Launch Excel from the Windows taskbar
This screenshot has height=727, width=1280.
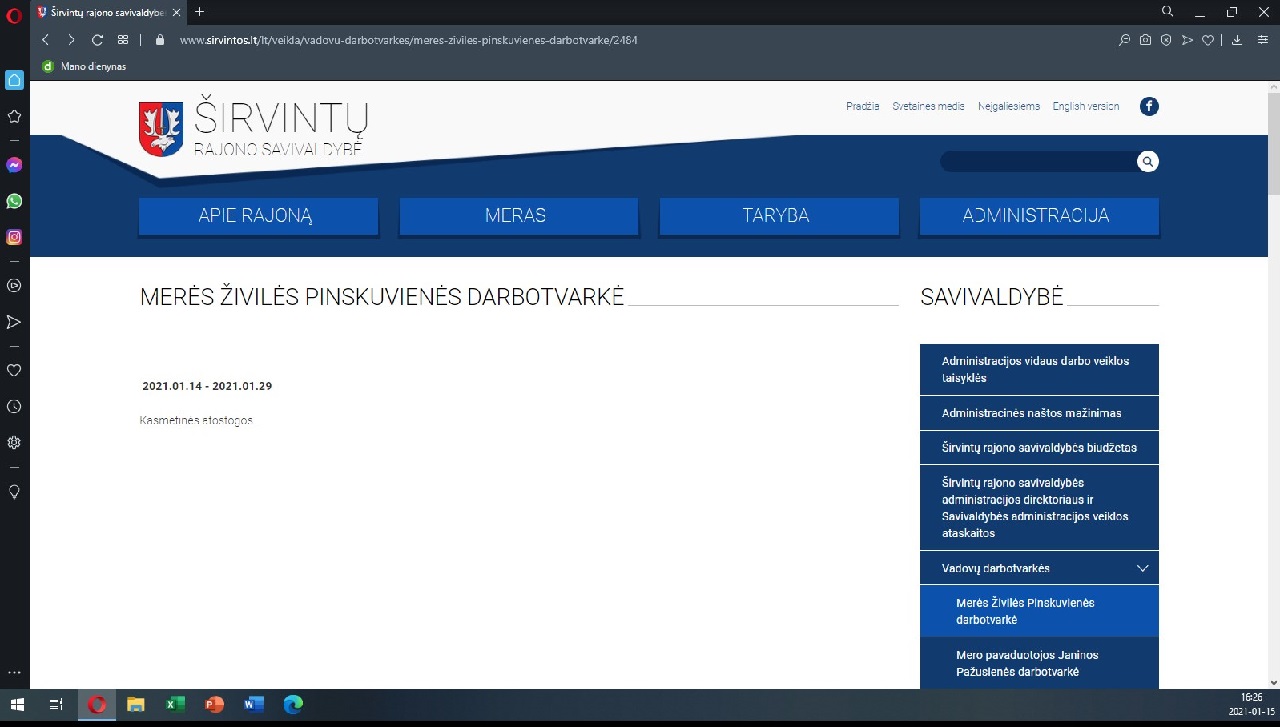click(175, 705)
